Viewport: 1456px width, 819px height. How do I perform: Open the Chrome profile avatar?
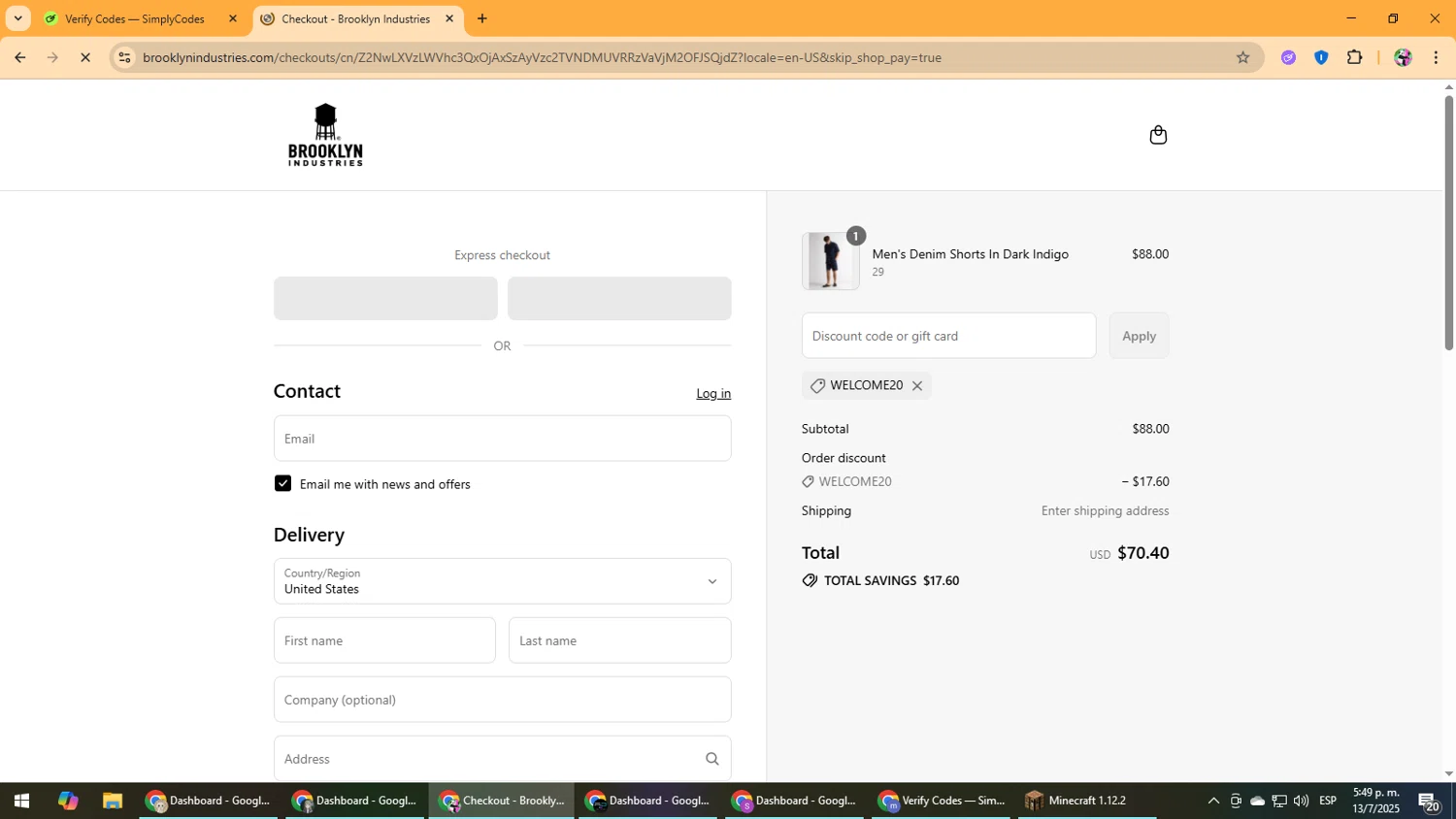click(1403, 57)
